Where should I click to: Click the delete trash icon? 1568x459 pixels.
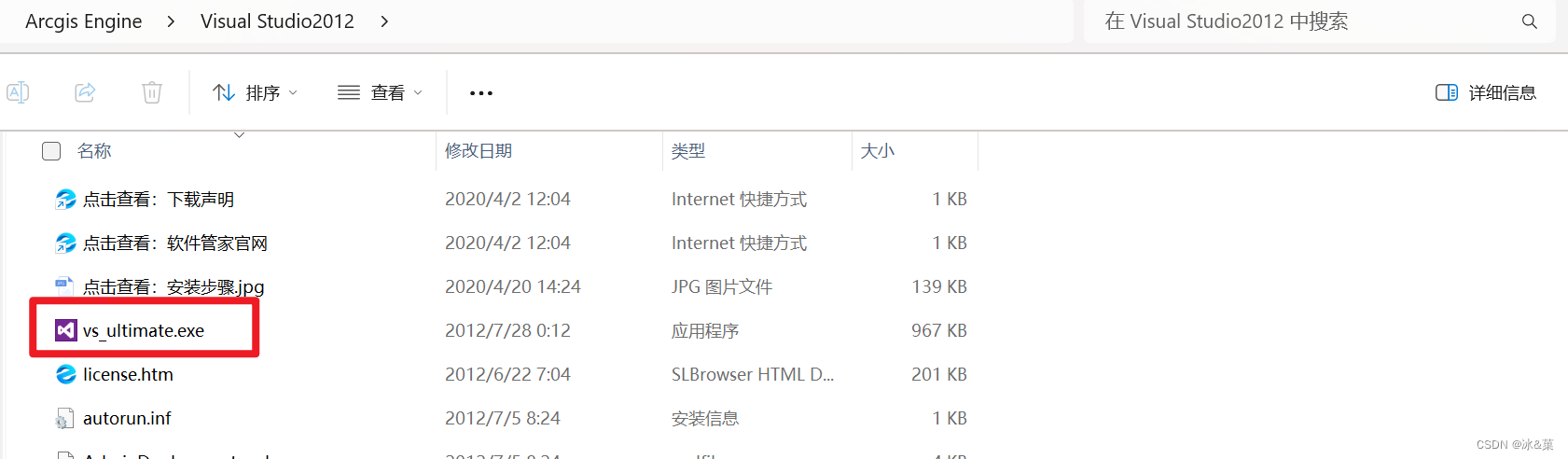152,92
